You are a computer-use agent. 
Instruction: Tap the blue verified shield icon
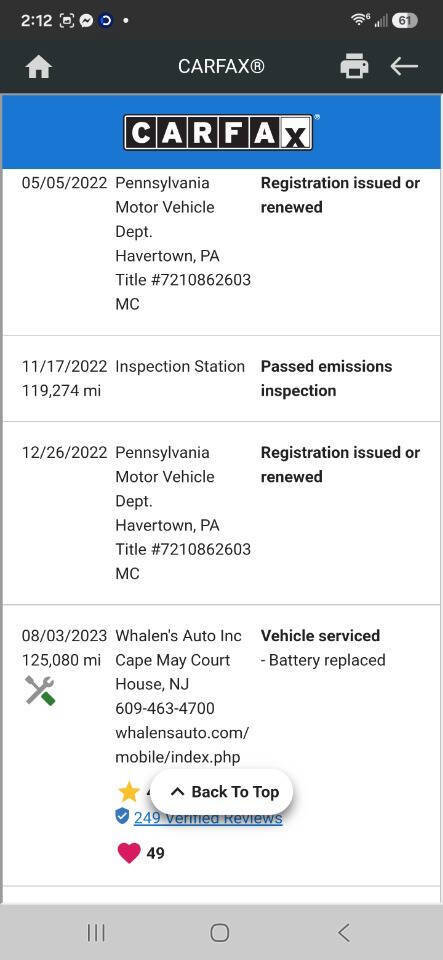[x=122, y=816]
